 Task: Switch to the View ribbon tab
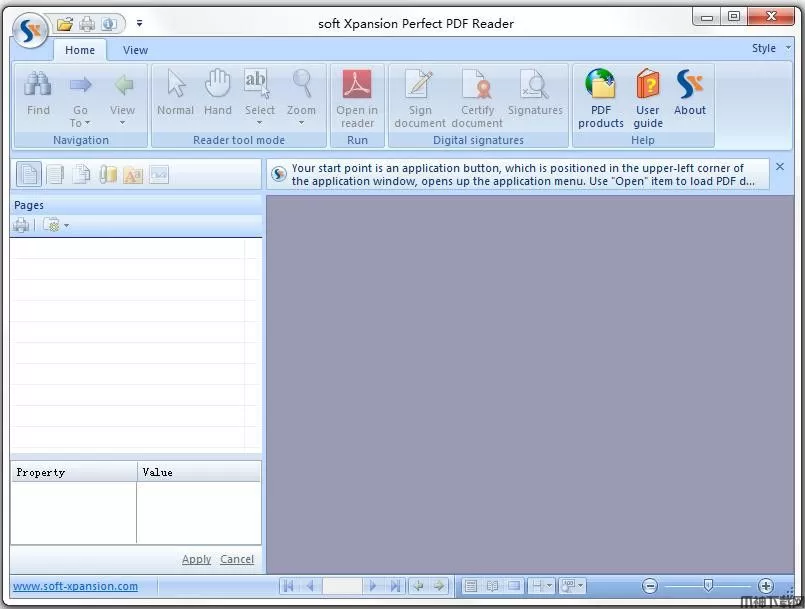(135, 50)
